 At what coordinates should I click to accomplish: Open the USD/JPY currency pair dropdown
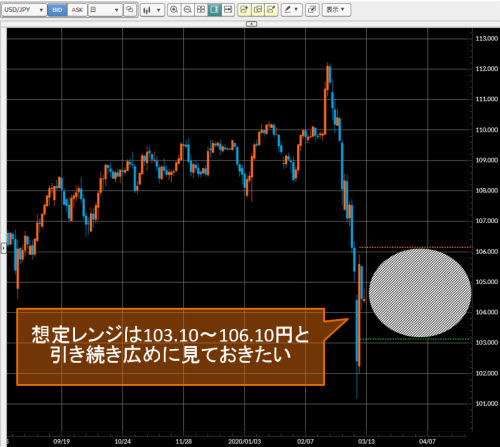pyautogui.click(x=24, y=10)
